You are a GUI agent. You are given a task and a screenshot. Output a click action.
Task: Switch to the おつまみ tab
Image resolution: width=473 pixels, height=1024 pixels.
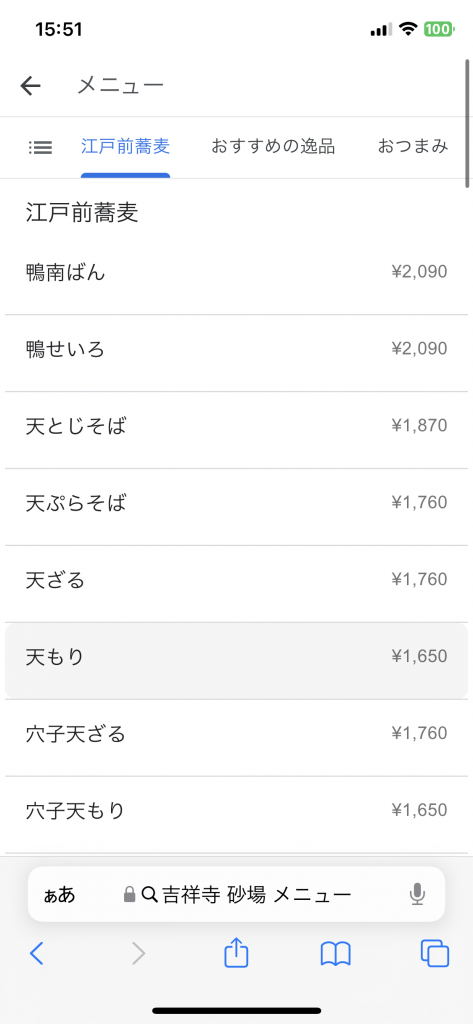click(412, 146)
